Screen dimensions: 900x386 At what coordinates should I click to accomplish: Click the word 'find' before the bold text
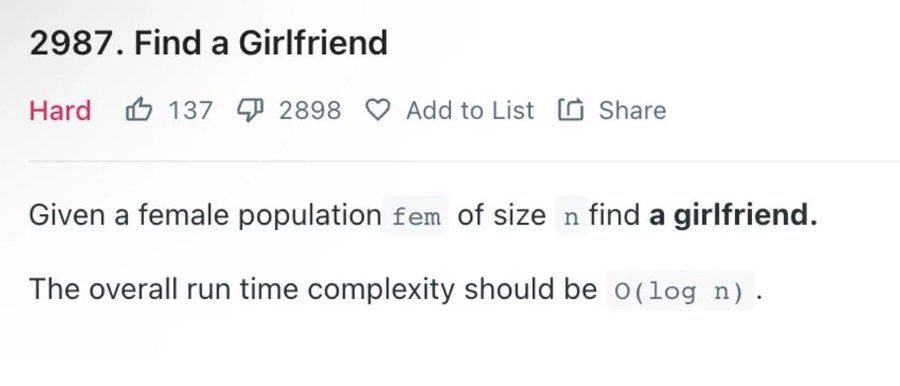pyautogui.click(x=615, y=215)
